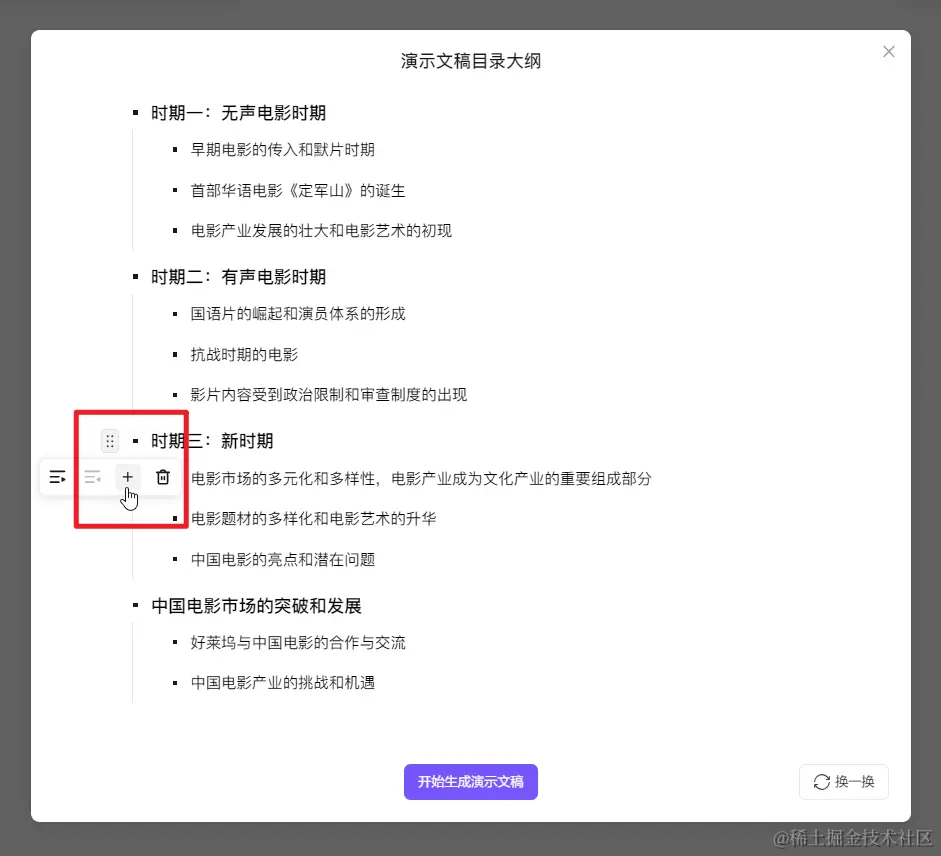Select the item 首部华语电影《定军山》的诞生
941x856 pixels.
coord(296,190)
